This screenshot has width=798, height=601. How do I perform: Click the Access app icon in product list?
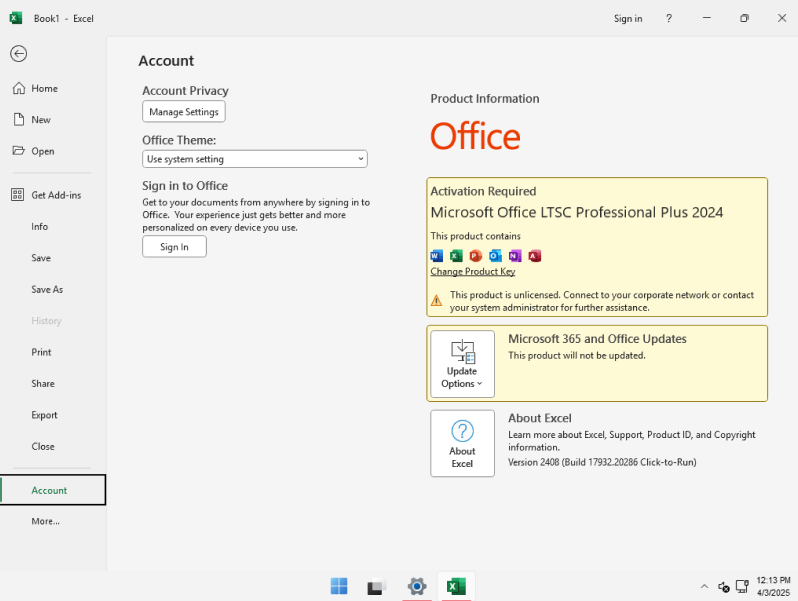coord(534,255)
